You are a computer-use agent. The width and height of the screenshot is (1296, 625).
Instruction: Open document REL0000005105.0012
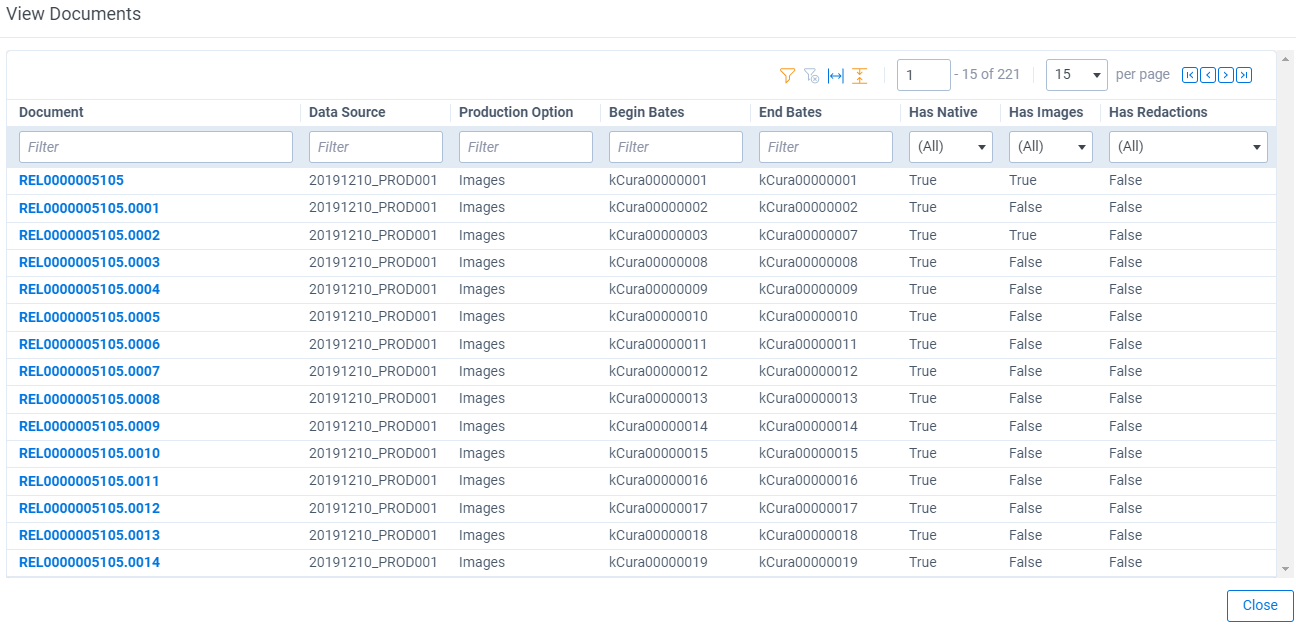[89, 508]
